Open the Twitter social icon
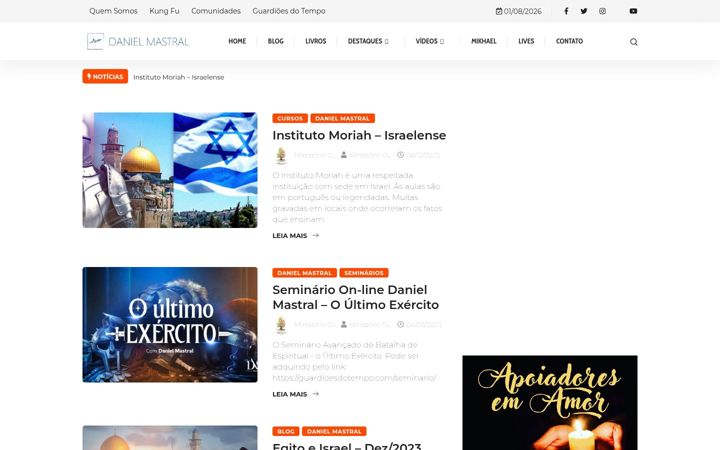720x450 pixels. 584,11
